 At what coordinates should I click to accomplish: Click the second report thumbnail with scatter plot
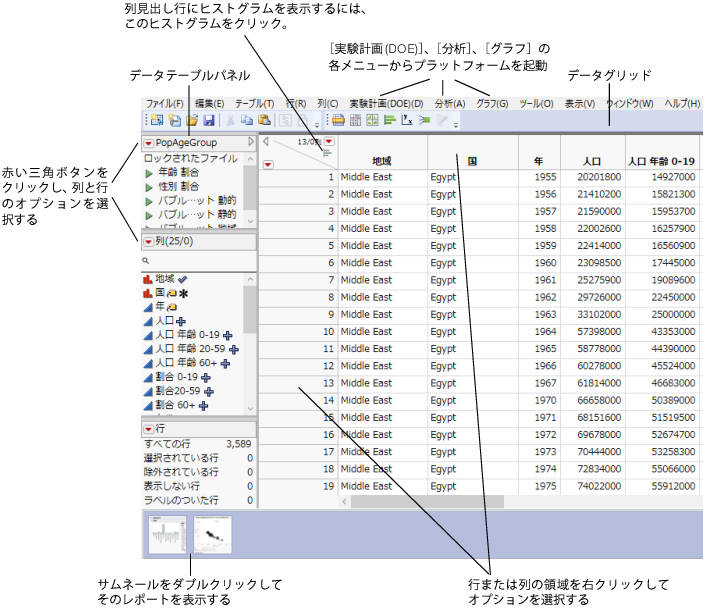tap(212, 535)
